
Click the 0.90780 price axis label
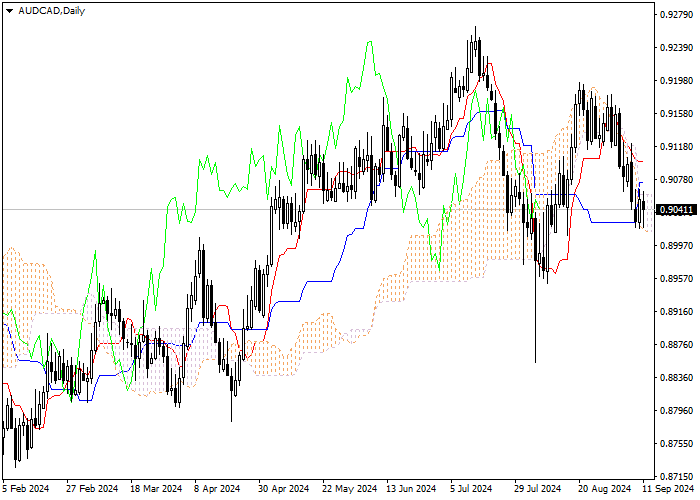(676, 180)
